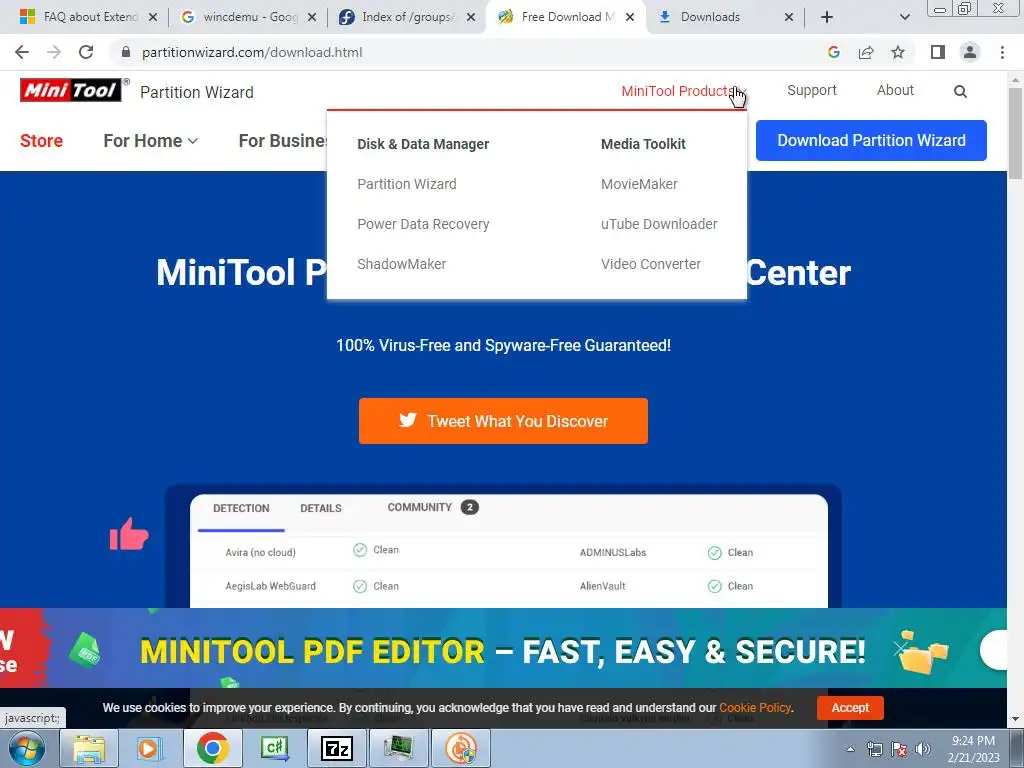Click the orange installer taskbar icon
Image resolution: width=1024 pixels, height=768 pixels.
coord(460,748)
